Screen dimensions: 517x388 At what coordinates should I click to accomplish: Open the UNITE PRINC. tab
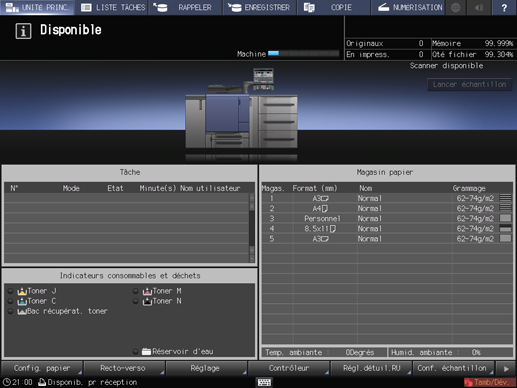click(x=37, y=7)
